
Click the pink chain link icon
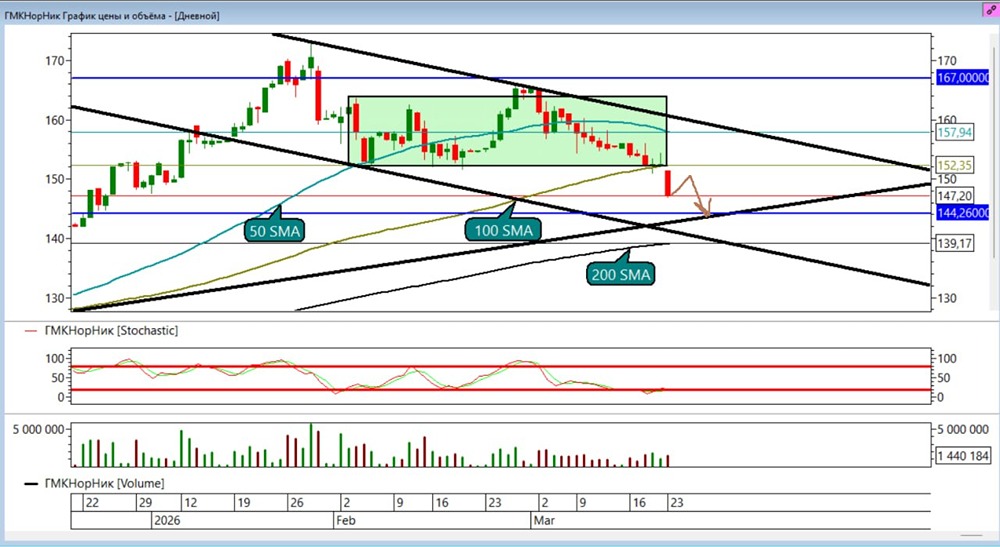(x=990, y=10)
